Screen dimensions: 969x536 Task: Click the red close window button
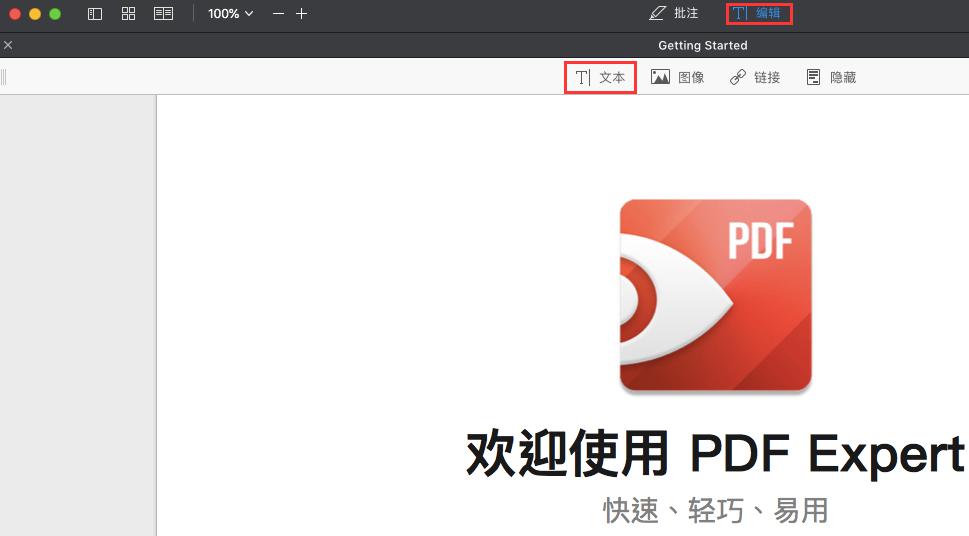(15, 14)
